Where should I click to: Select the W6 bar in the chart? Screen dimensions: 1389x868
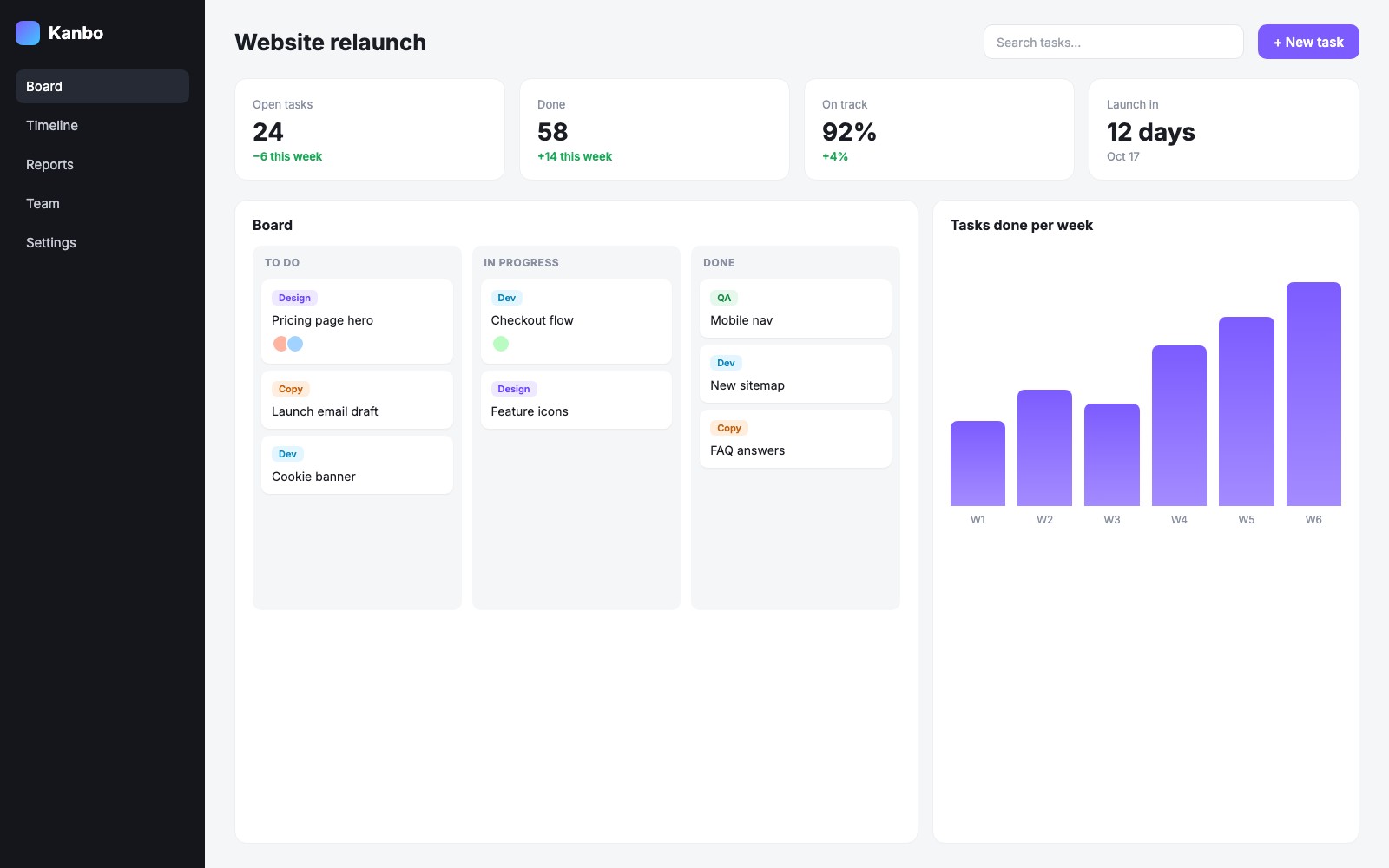(x=1313, y=394)
